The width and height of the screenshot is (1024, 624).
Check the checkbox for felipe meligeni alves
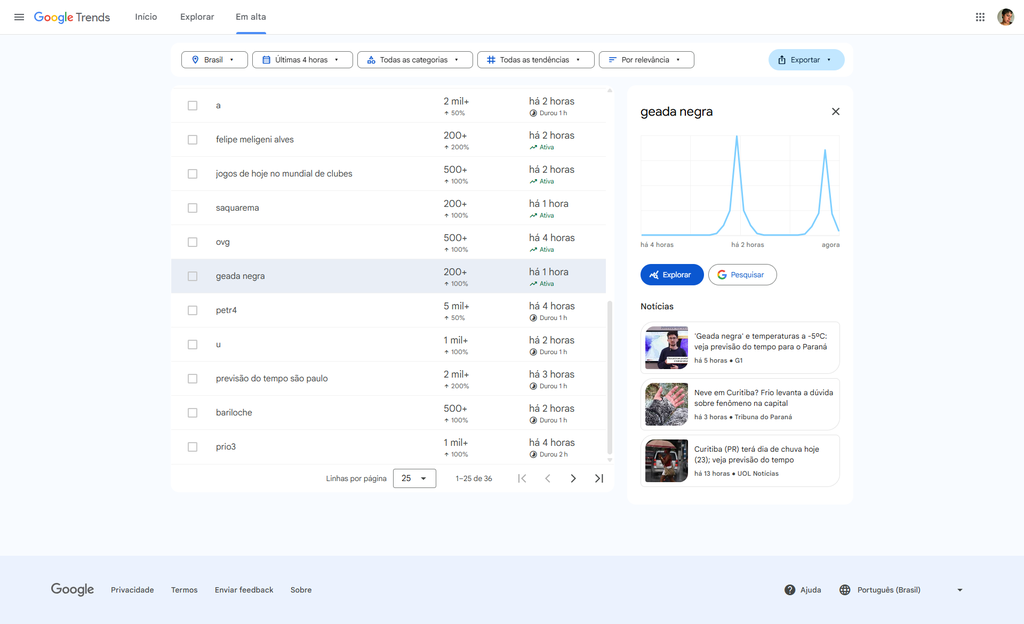click(192, 139)
